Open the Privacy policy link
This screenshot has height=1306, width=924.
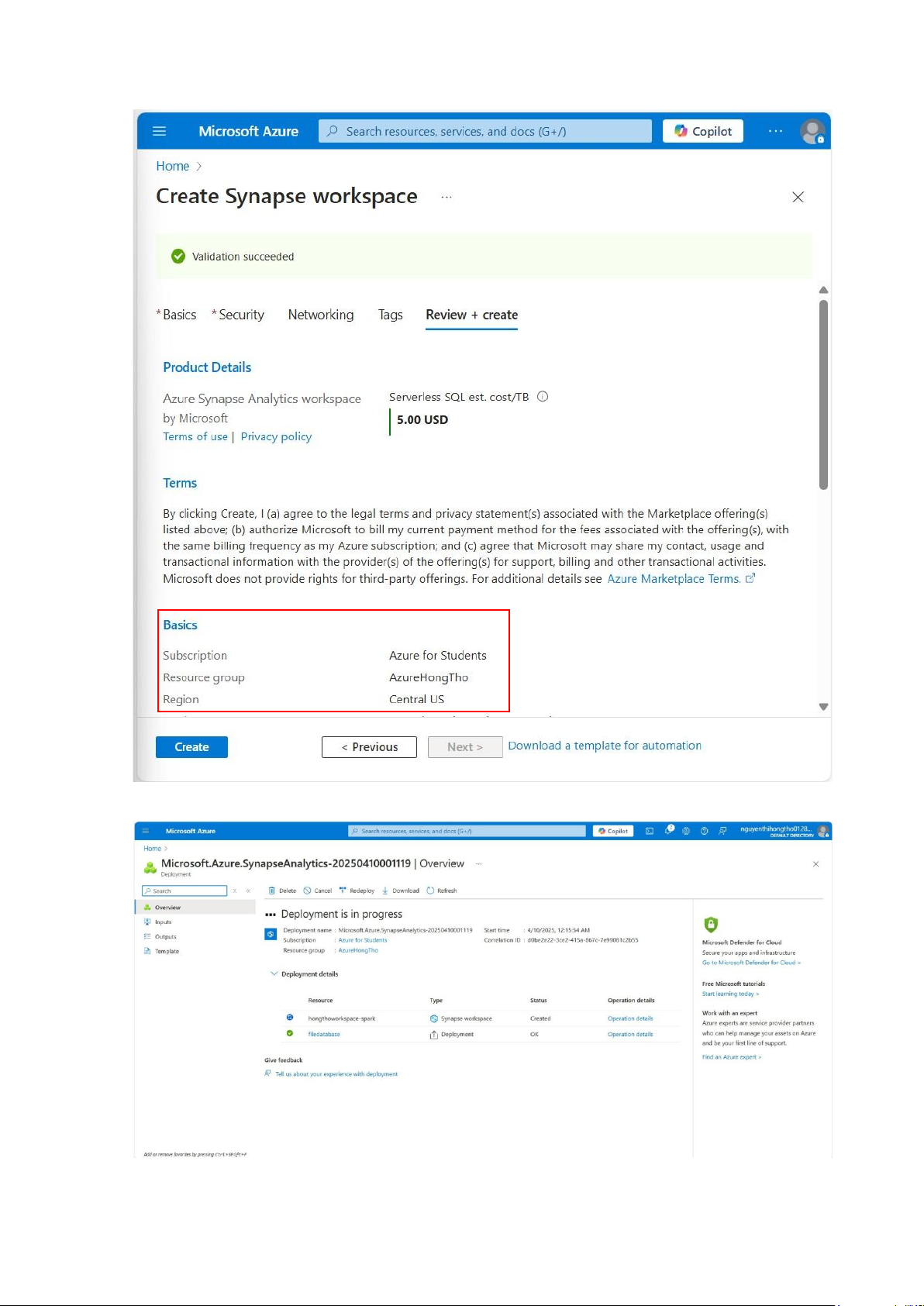[276, 436]
